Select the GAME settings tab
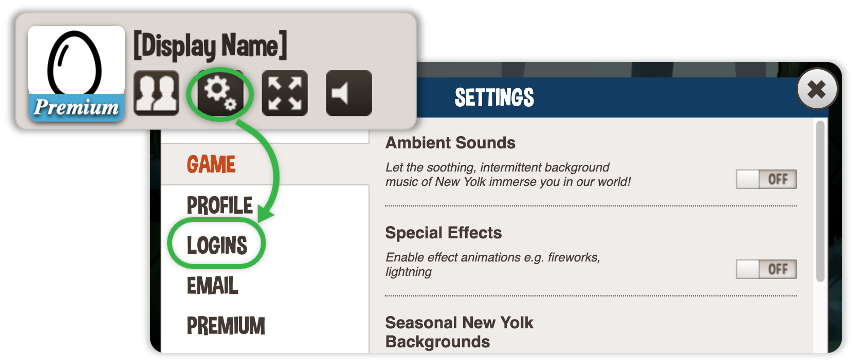The image size is (854, 364). (211, 165)
